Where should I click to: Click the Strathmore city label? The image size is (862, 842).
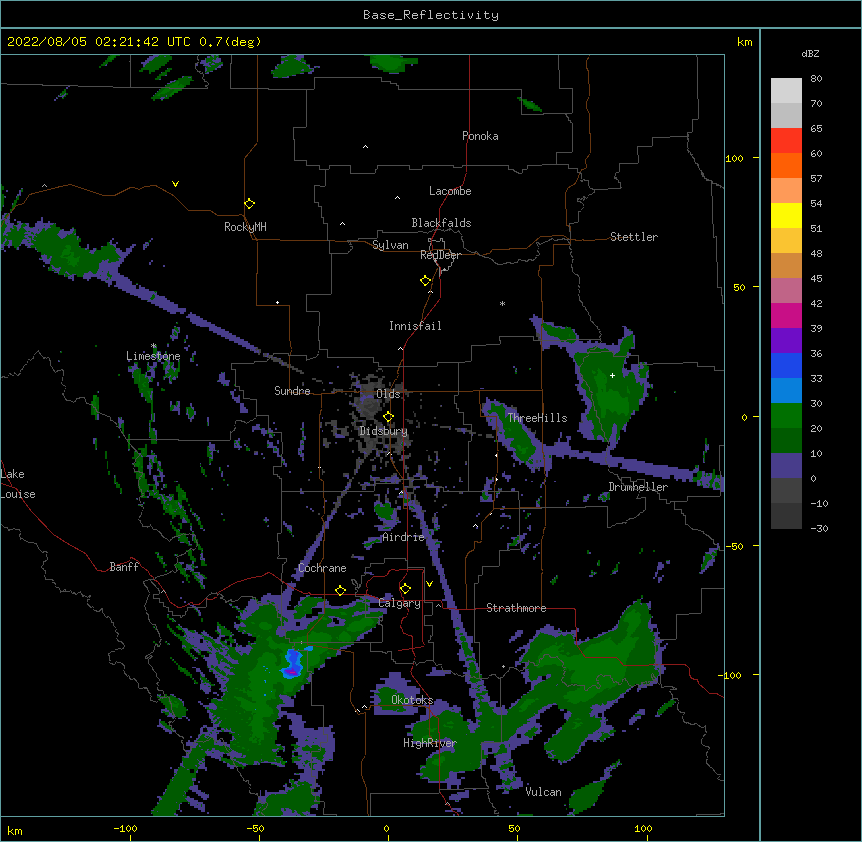click(x=516, y=608)
